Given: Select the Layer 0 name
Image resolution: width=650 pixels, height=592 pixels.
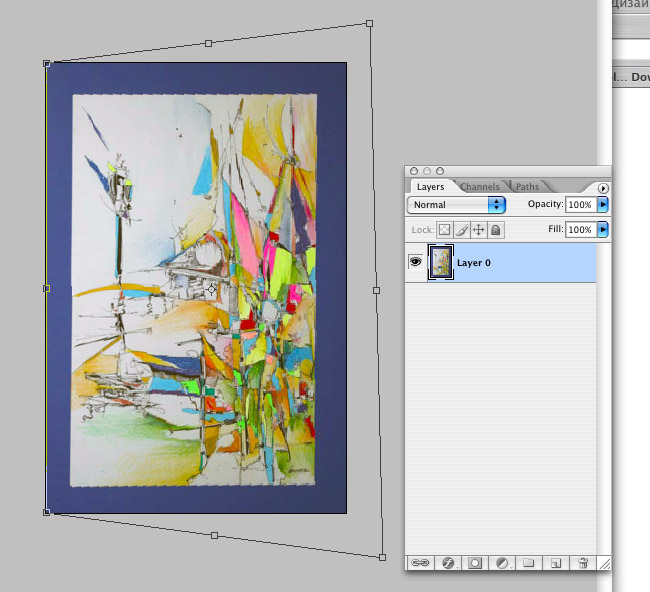Looking at the screenshot, I should click(474, 263).
